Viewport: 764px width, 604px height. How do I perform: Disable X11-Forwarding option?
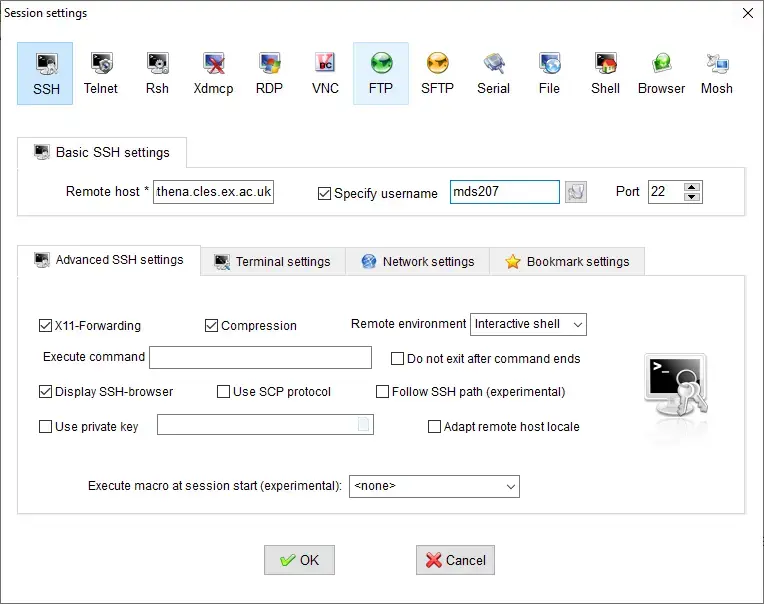(x=45, y=325)
